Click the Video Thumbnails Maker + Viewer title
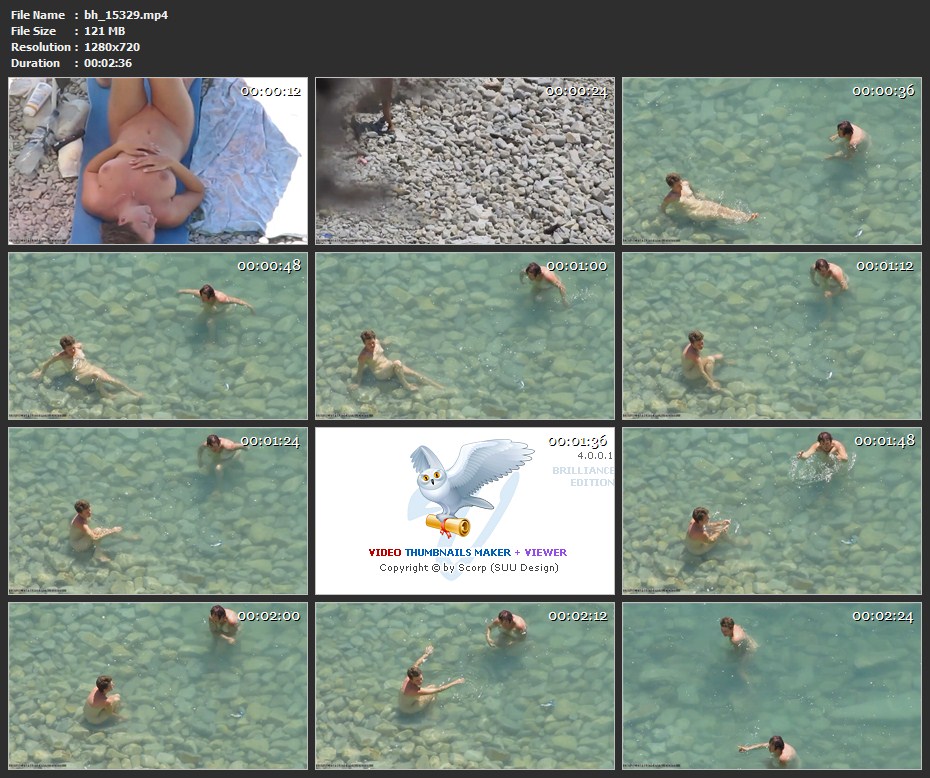Image resolution: width=930 pixels, height=778 pixels. point(467,552)
